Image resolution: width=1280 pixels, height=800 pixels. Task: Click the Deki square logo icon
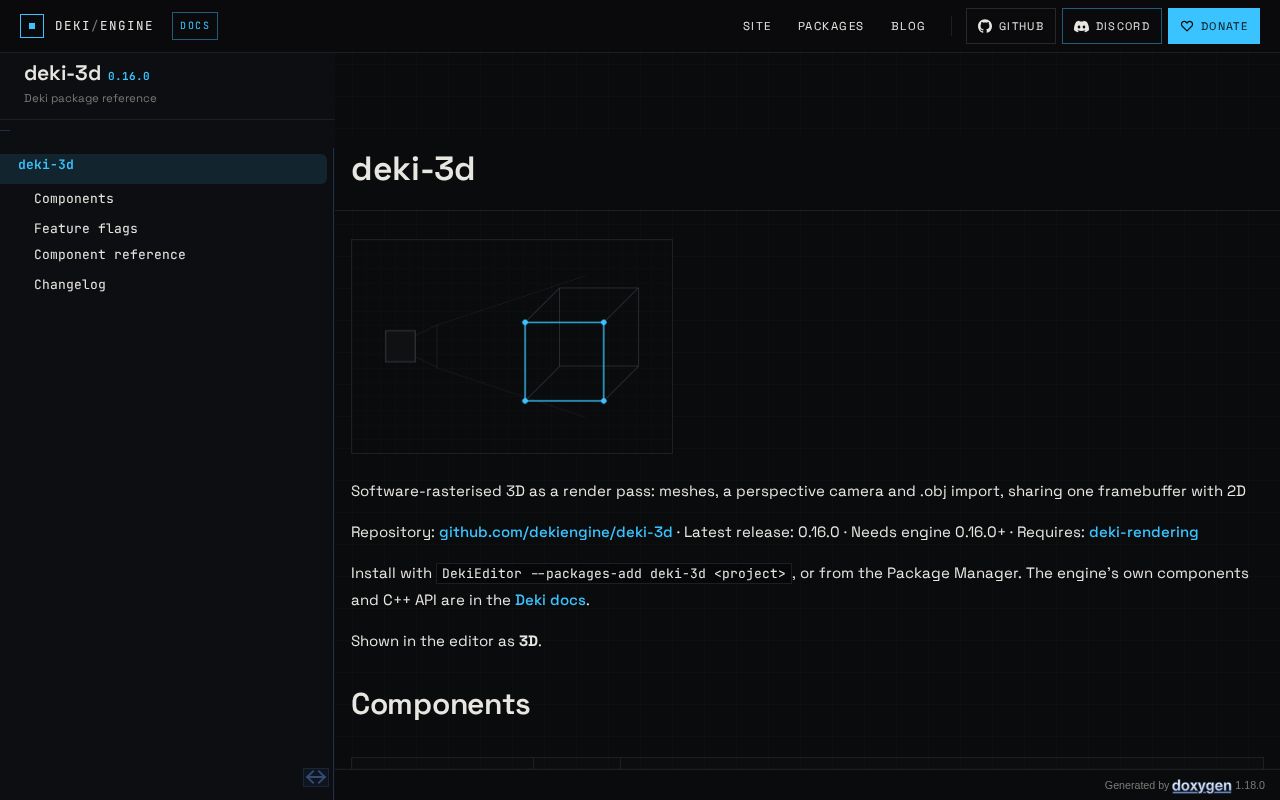[x=32, y=26]
